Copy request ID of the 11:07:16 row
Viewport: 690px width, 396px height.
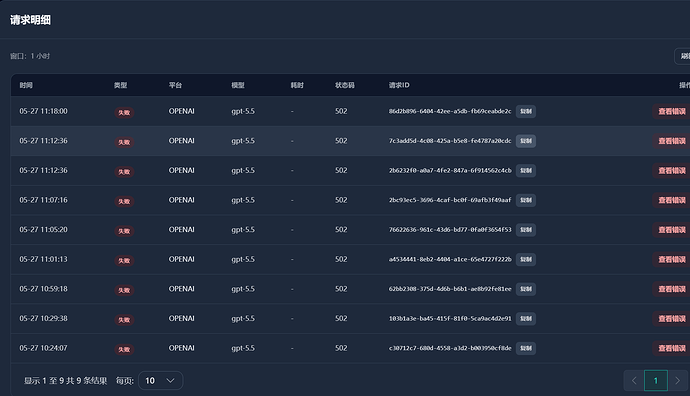point(526,200)
